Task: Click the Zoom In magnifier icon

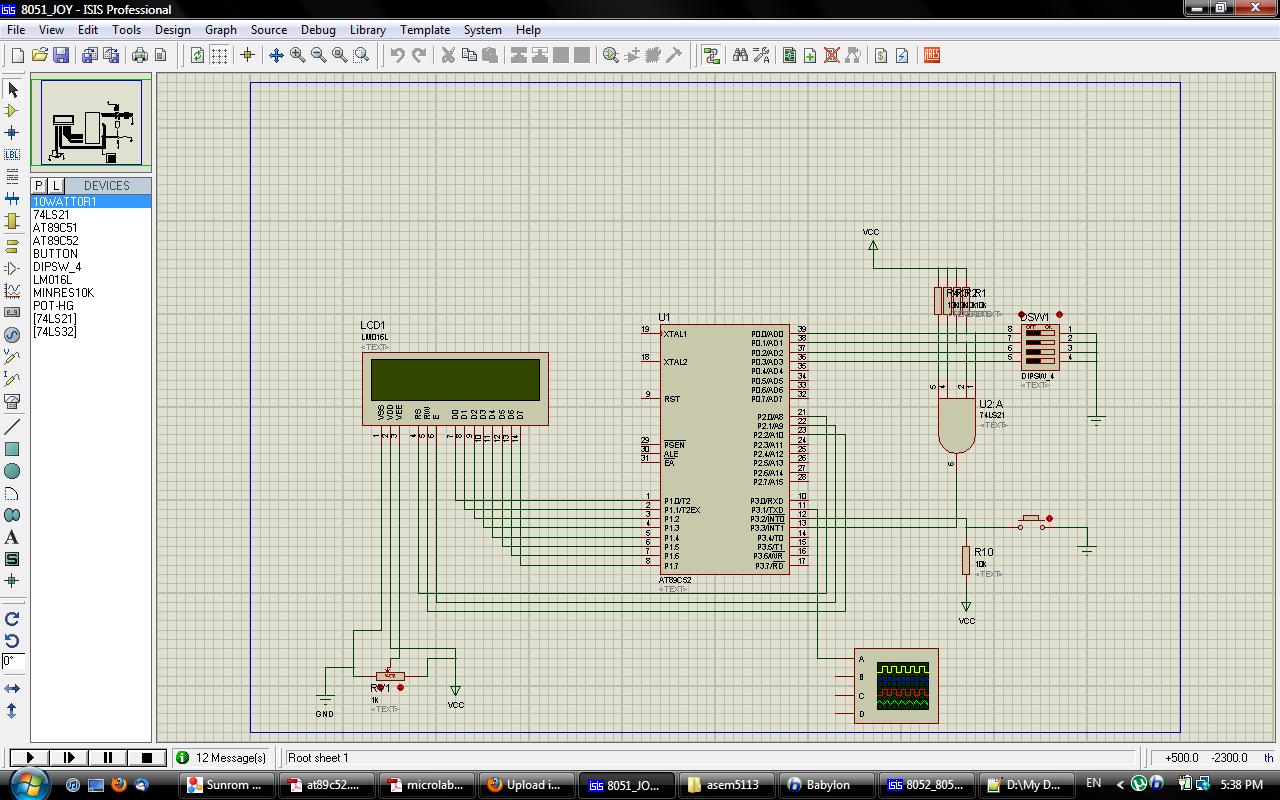Action: coord(298,56)
